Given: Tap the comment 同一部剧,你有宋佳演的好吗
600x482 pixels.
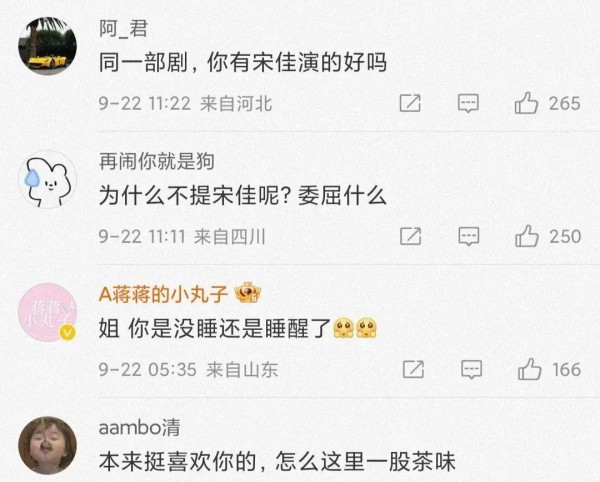Looking at the screenshot, I should coord(243,62).
